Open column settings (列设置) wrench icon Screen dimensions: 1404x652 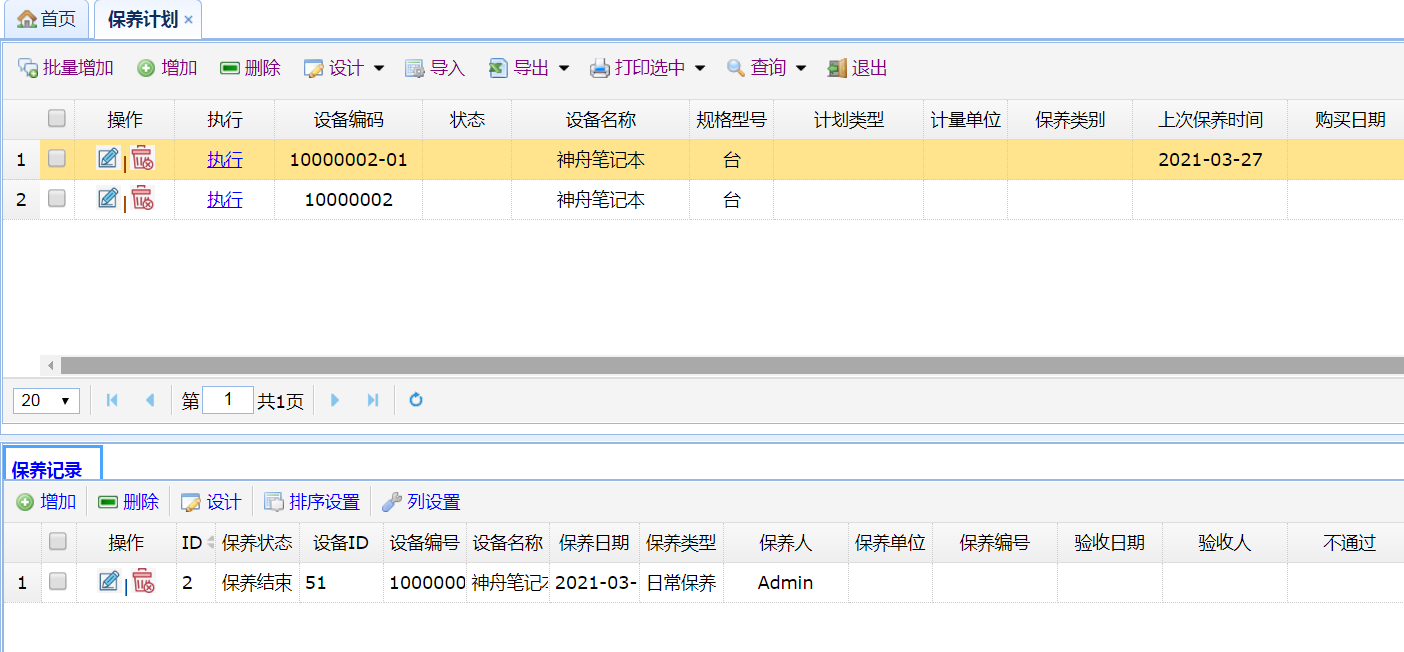point(393,502)
